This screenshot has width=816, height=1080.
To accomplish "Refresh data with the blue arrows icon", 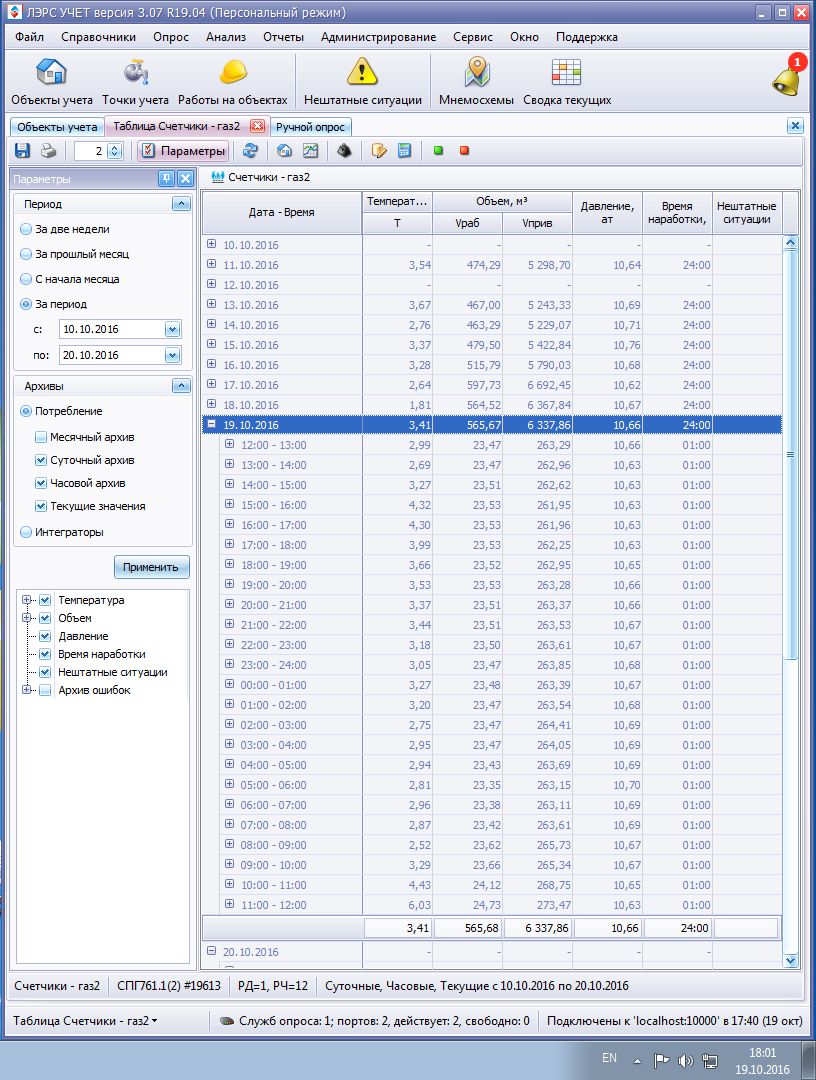I will (x=250, y=151).
